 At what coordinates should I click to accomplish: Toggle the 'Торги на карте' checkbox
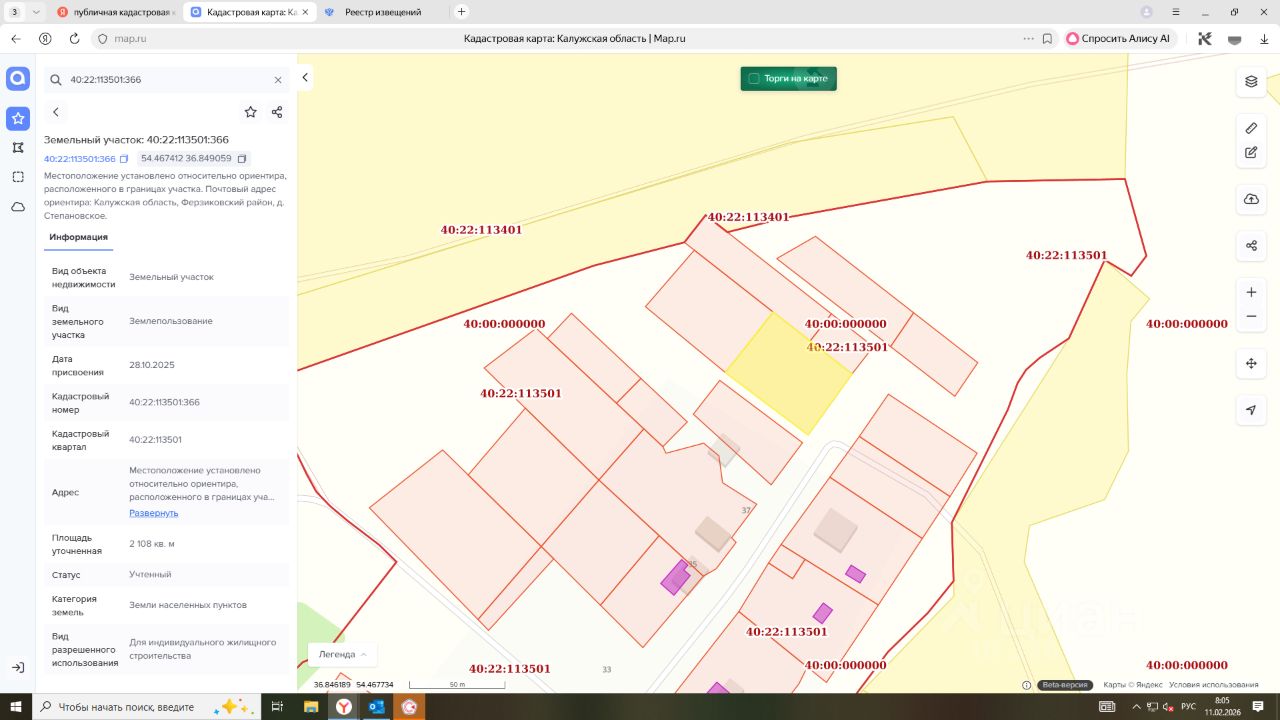pyautogui.click(x=754, y=78)
